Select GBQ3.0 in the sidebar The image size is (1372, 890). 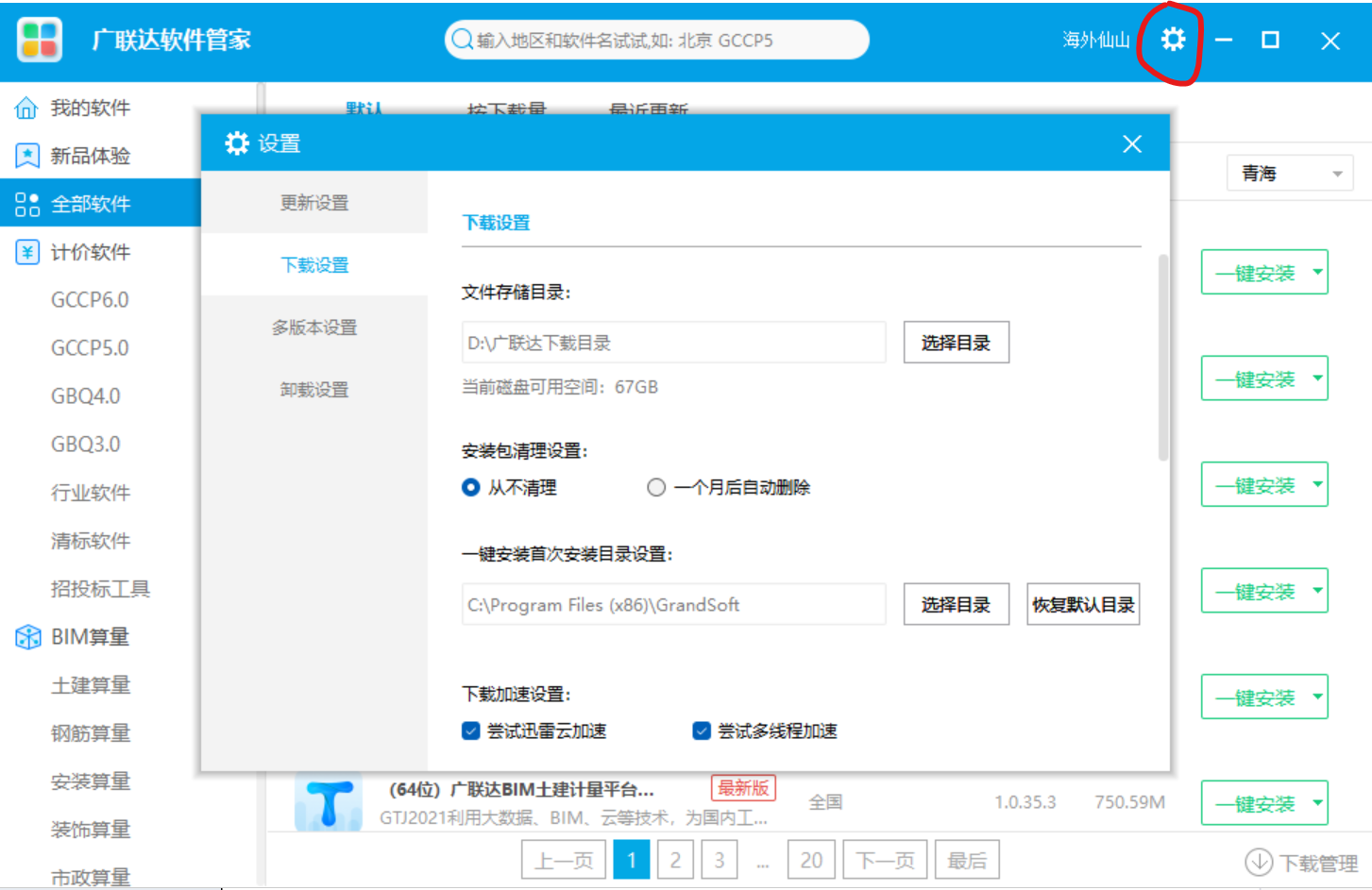(x=86, y=445)
